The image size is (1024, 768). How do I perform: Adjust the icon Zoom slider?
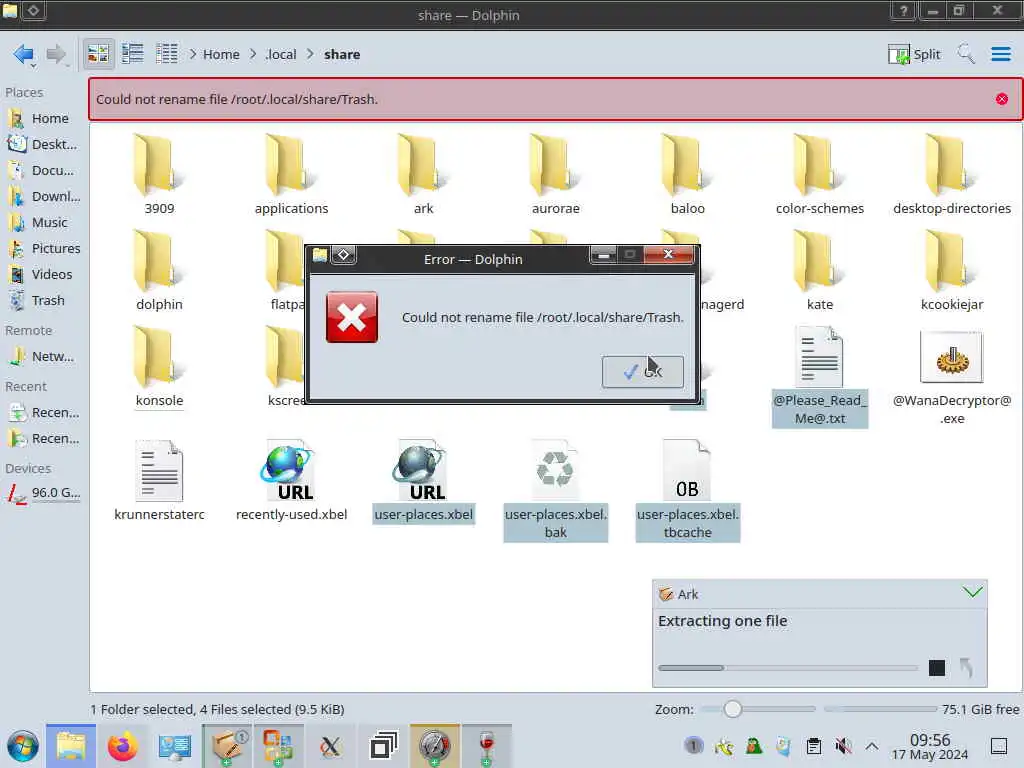click(758, 709)
